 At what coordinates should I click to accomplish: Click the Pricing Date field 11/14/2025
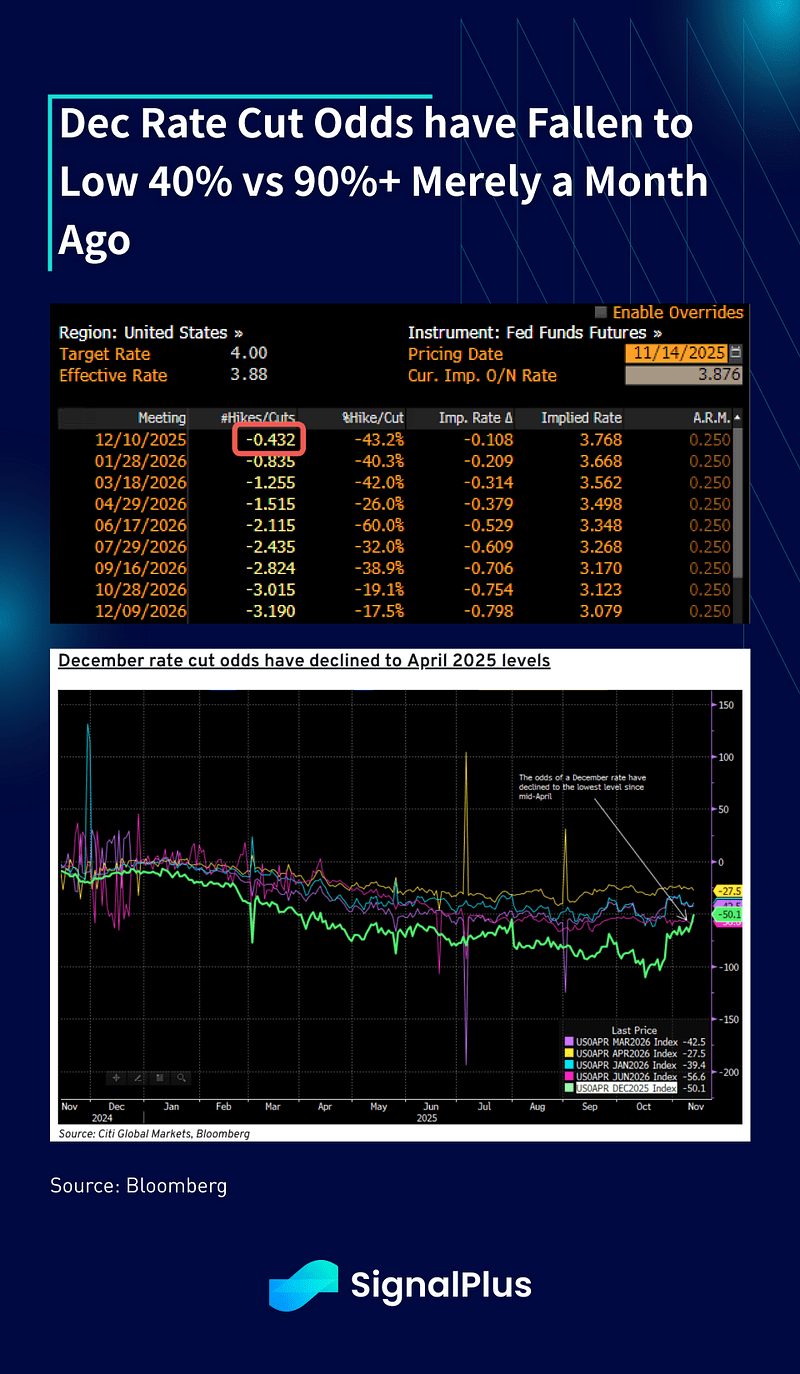tap(677, 353)
